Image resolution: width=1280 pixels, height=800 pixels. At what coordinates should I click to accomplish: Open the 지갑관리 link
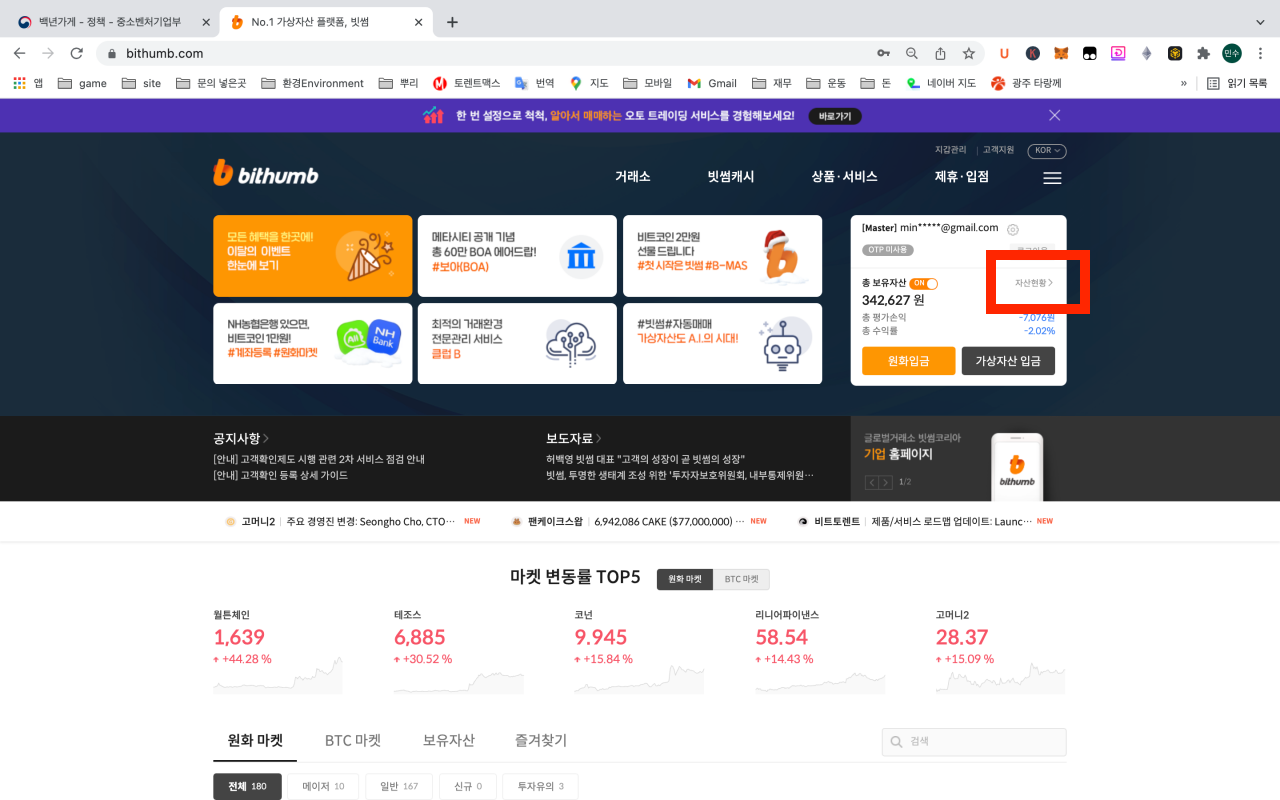tap(950, 150)
